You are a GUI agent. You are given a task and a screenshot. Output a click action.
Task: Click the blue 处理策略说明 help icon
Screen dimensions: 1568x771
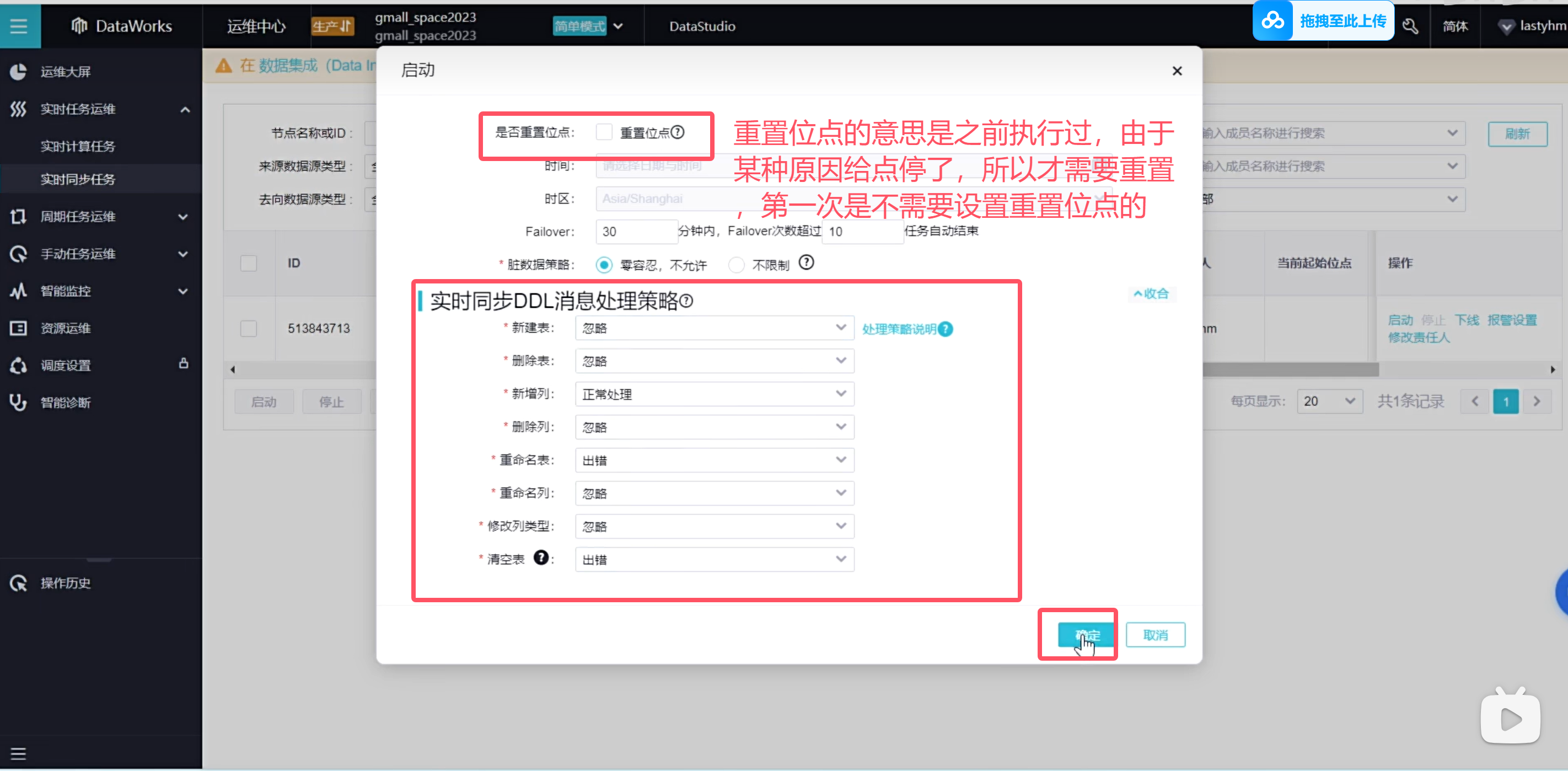pyautogui.click(x=946, y=329)
